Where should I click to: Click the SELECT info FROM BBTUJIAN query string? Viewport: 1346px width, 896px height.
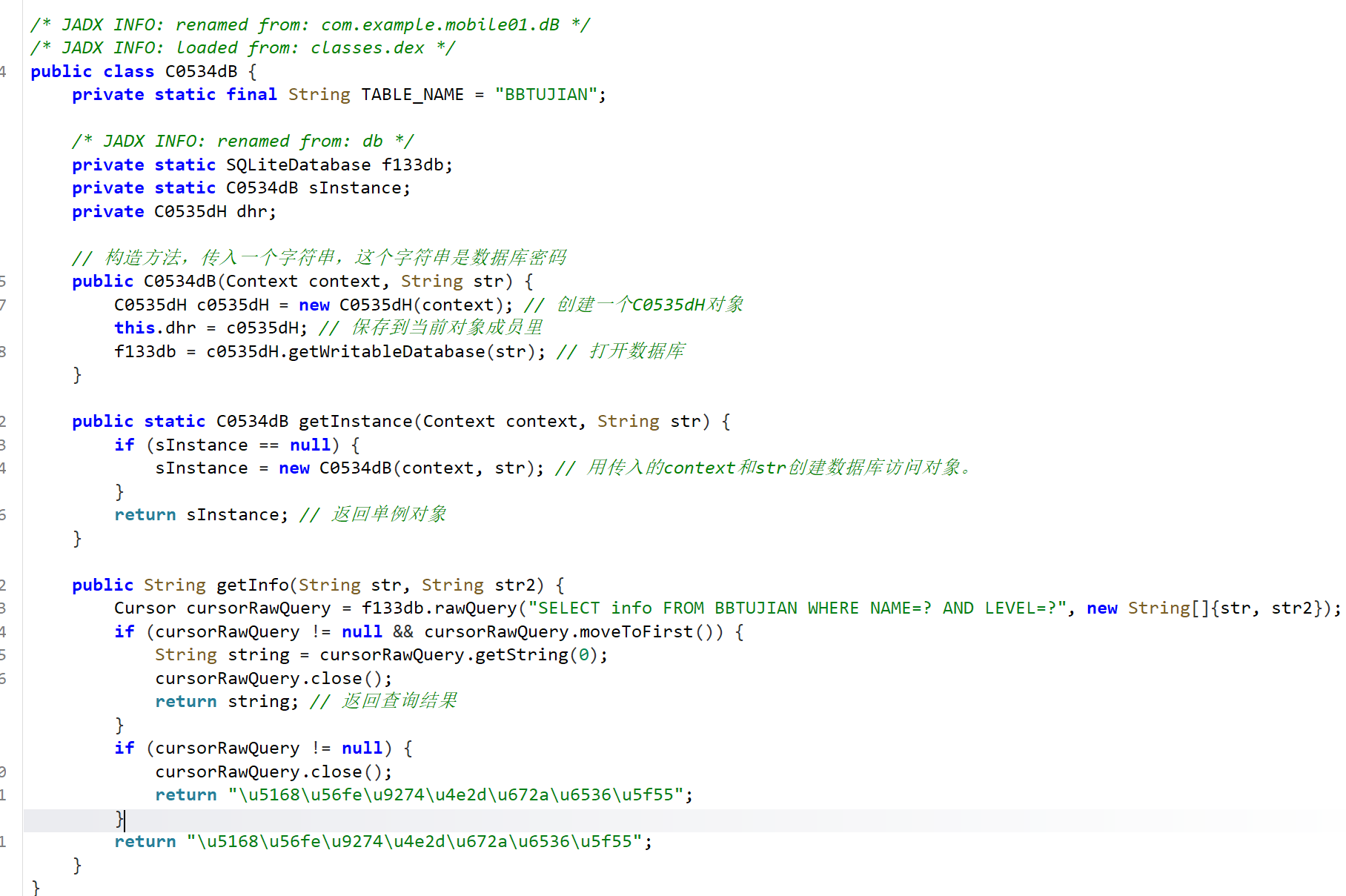pos(796,608)
